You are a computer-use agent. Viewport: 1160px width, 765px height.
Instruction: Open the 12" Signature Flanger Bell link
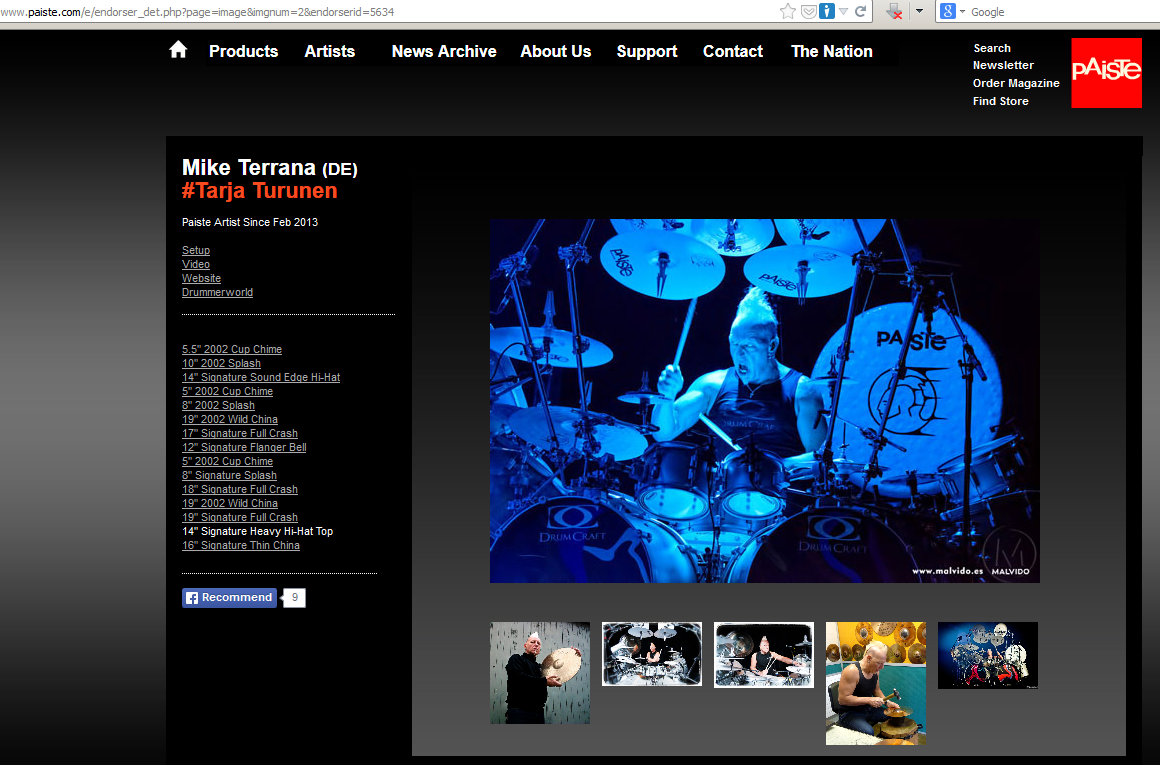244,448
